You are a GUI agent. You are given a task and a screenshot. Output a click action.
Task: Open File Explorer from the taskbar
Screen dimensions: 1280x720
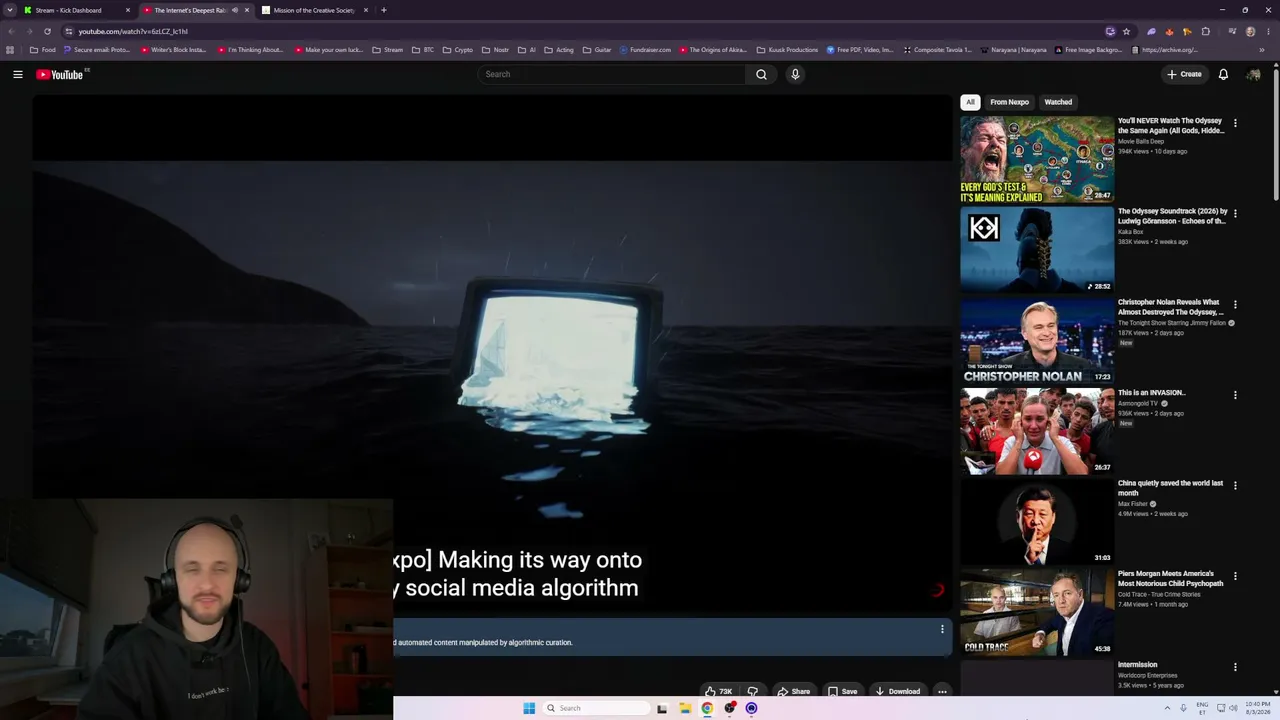[x=685, y=708]
